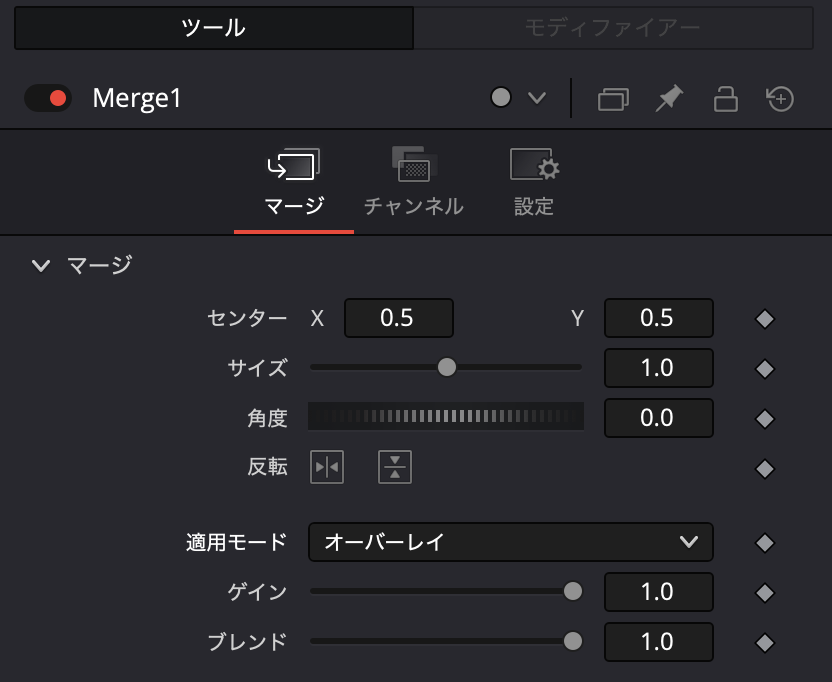Open the 適用モード dropdown showing オーバーレイ

(x=510, y=542)
